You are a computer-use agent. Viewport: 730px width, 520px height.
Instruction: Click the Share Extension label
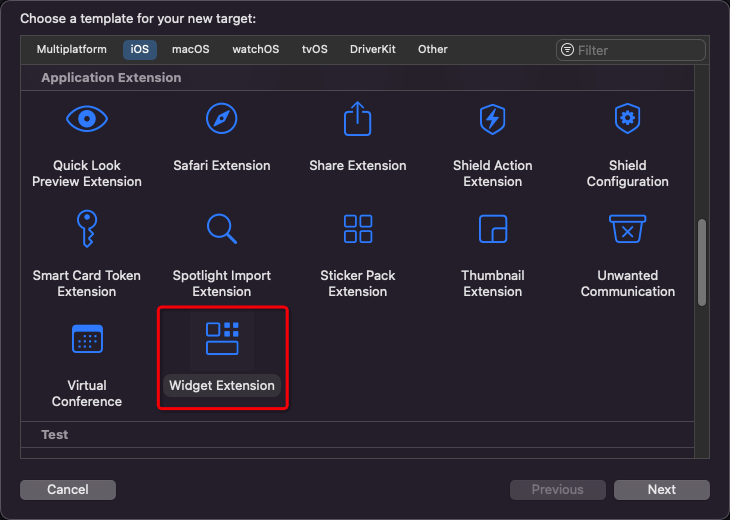tap(358, 166)
